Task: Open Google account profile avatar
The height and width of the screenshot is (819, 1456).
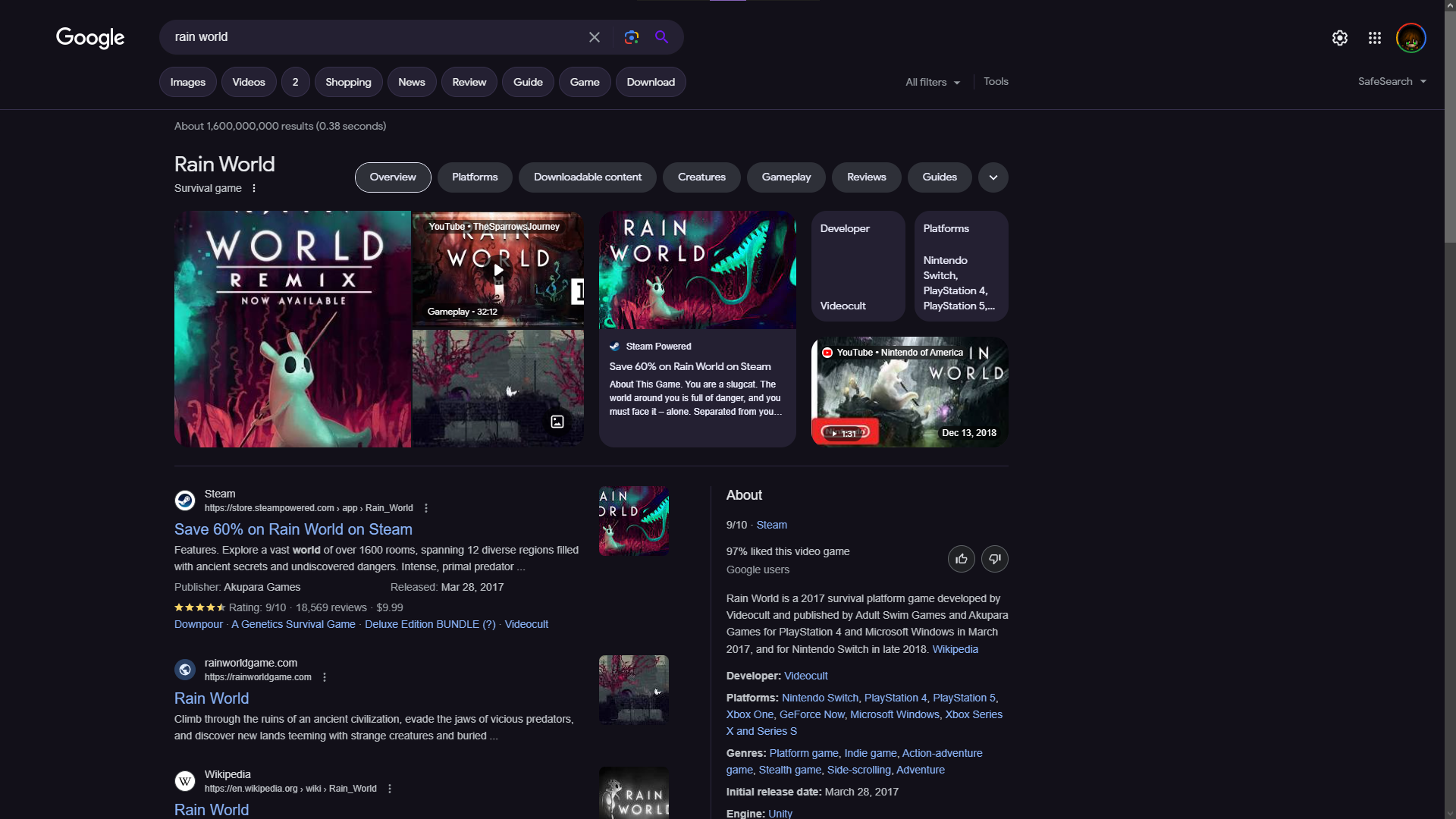Action: click(x=1410, y=38)
